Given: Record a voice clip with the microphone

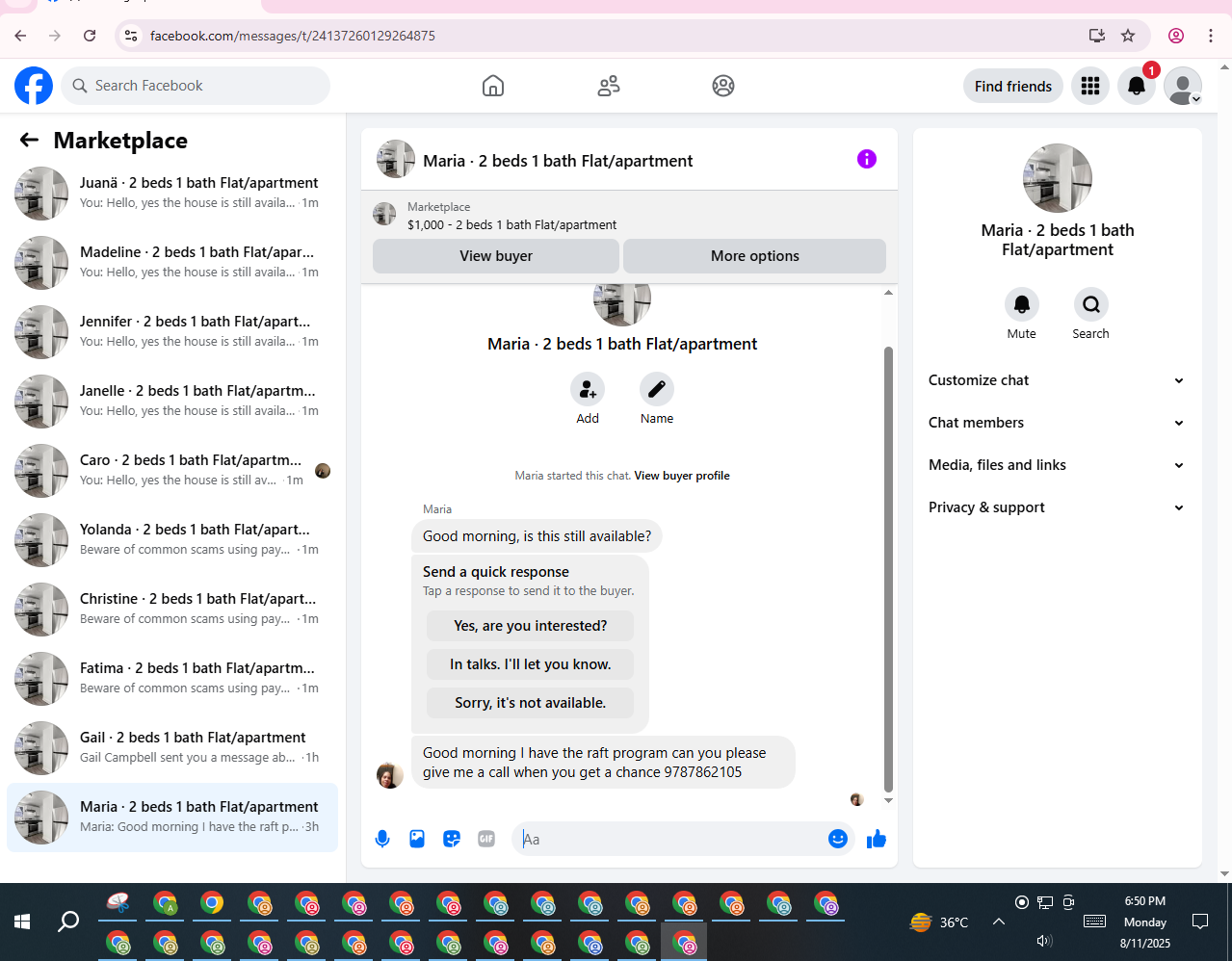Looking at the screenshot, I should (x=382, y=839).
